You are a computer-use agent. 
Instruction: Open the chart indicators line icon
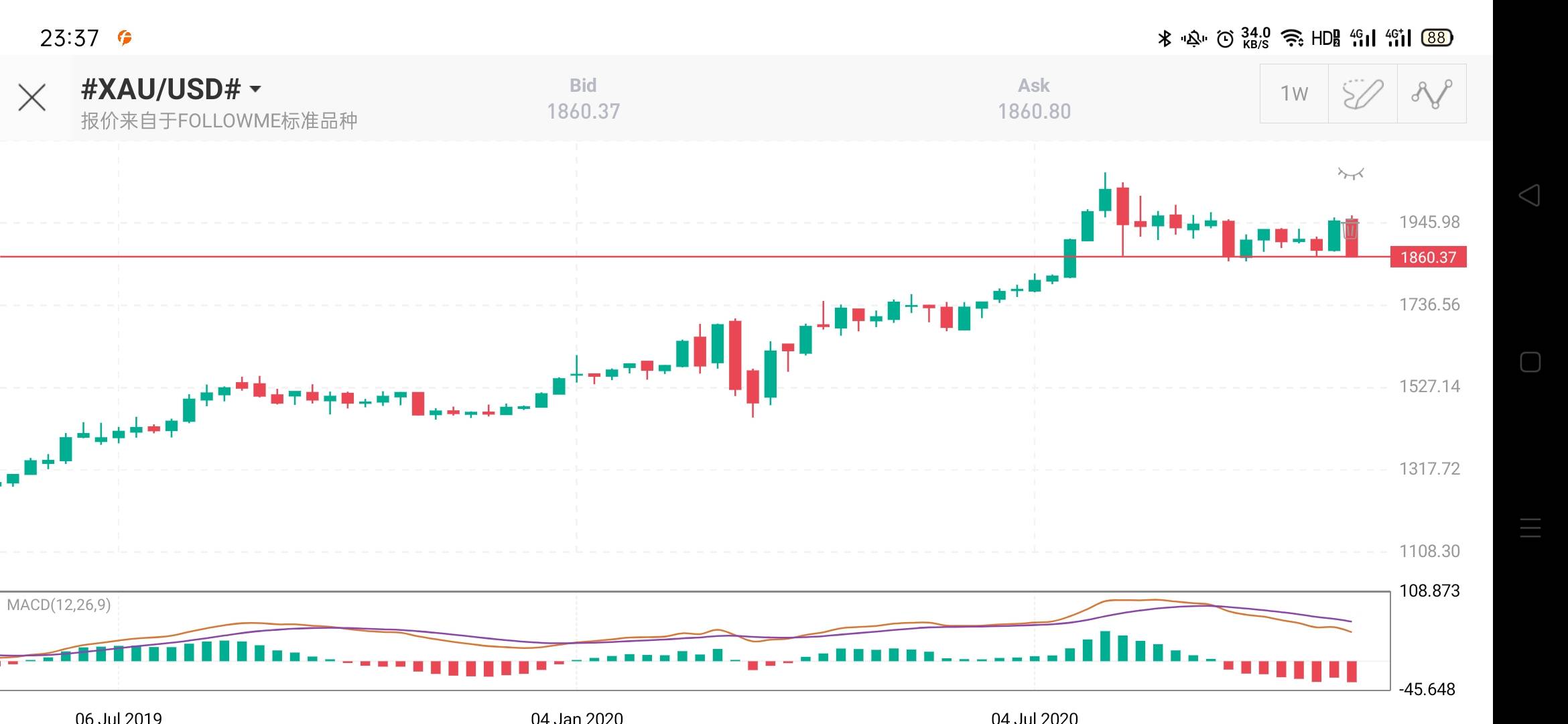1432,94
